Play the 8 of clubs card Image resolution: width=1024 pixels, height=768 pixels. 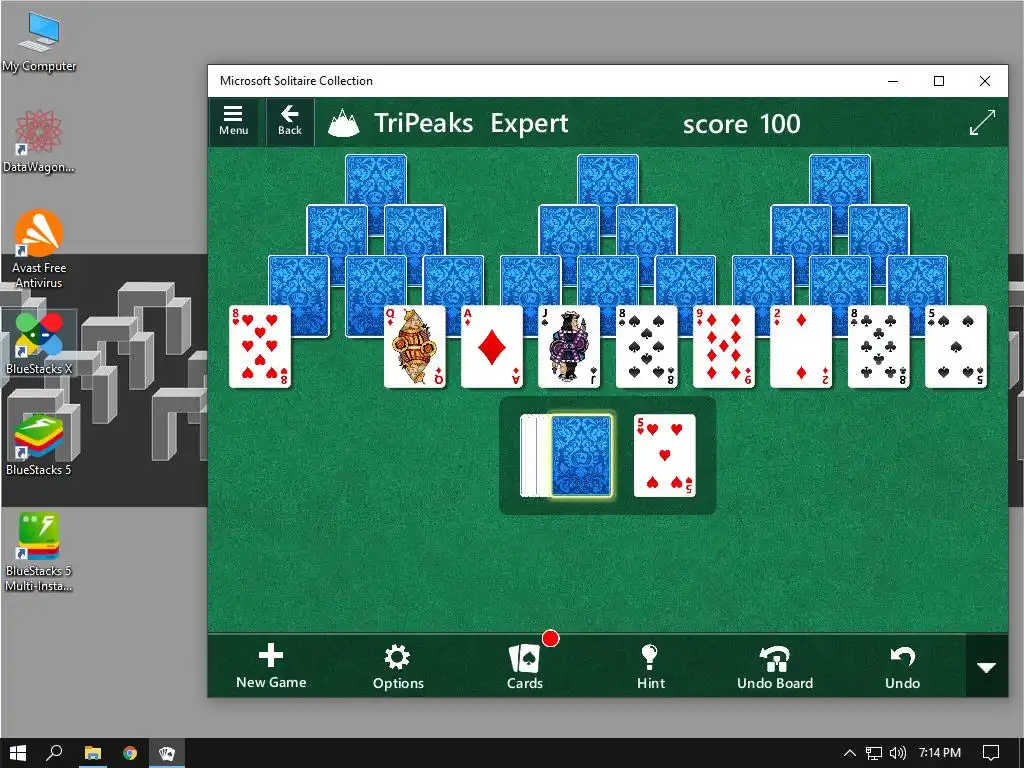pyautogui.click(x=878, y=346)
